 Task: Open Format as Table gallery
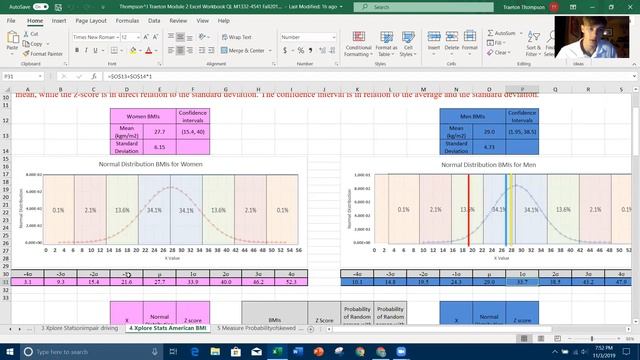pyautogui.click(x=386, y=44)
